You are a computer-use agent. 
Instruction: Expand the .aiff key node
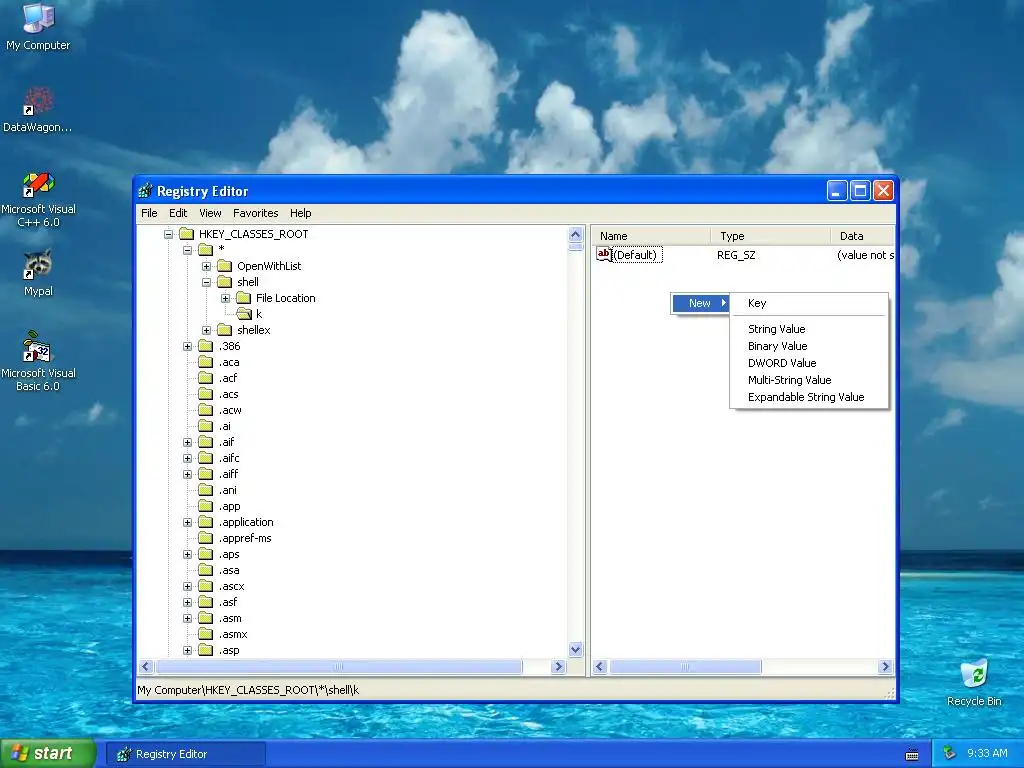187,474
